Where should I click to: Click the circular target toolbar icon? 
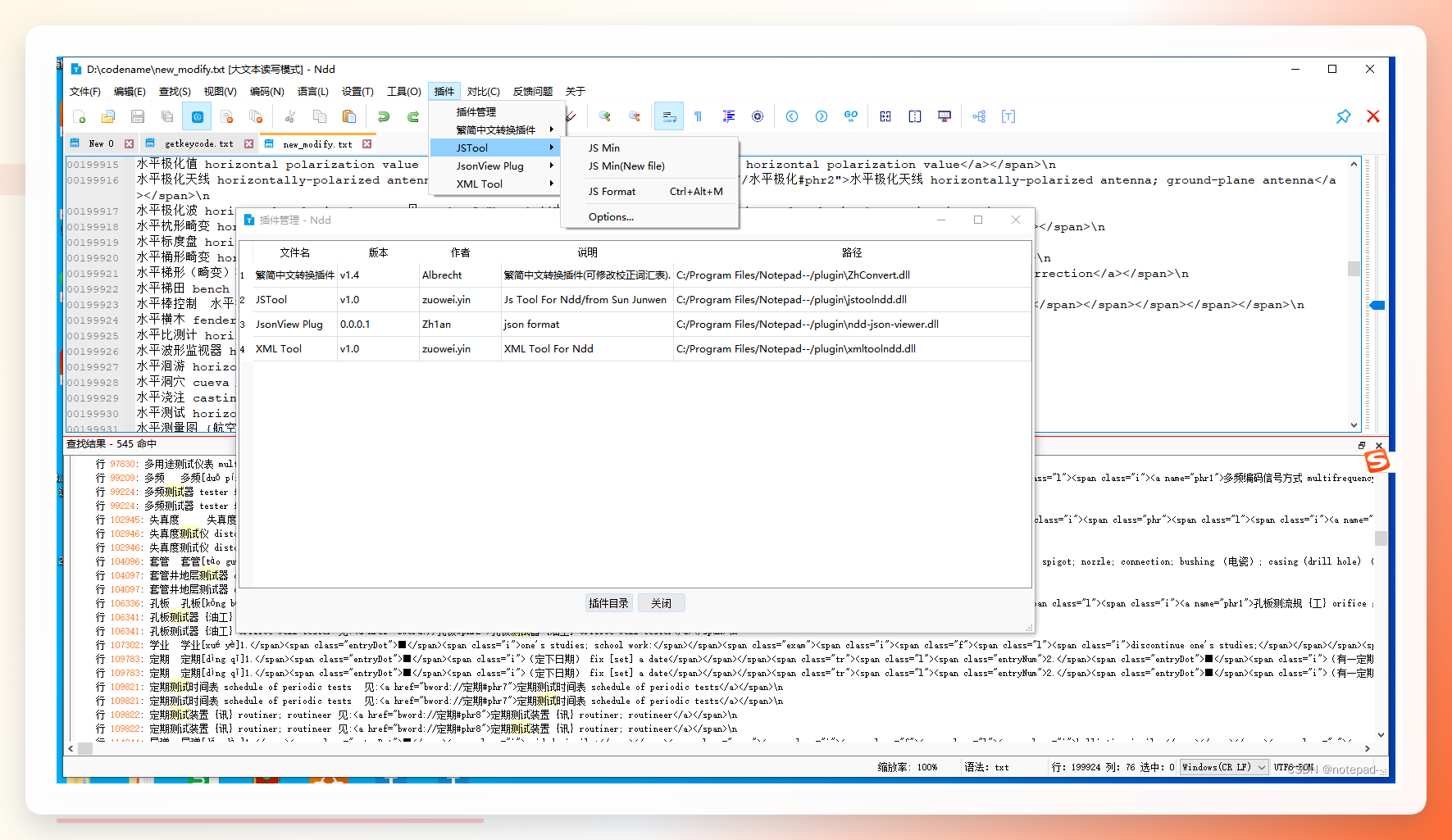758,116
